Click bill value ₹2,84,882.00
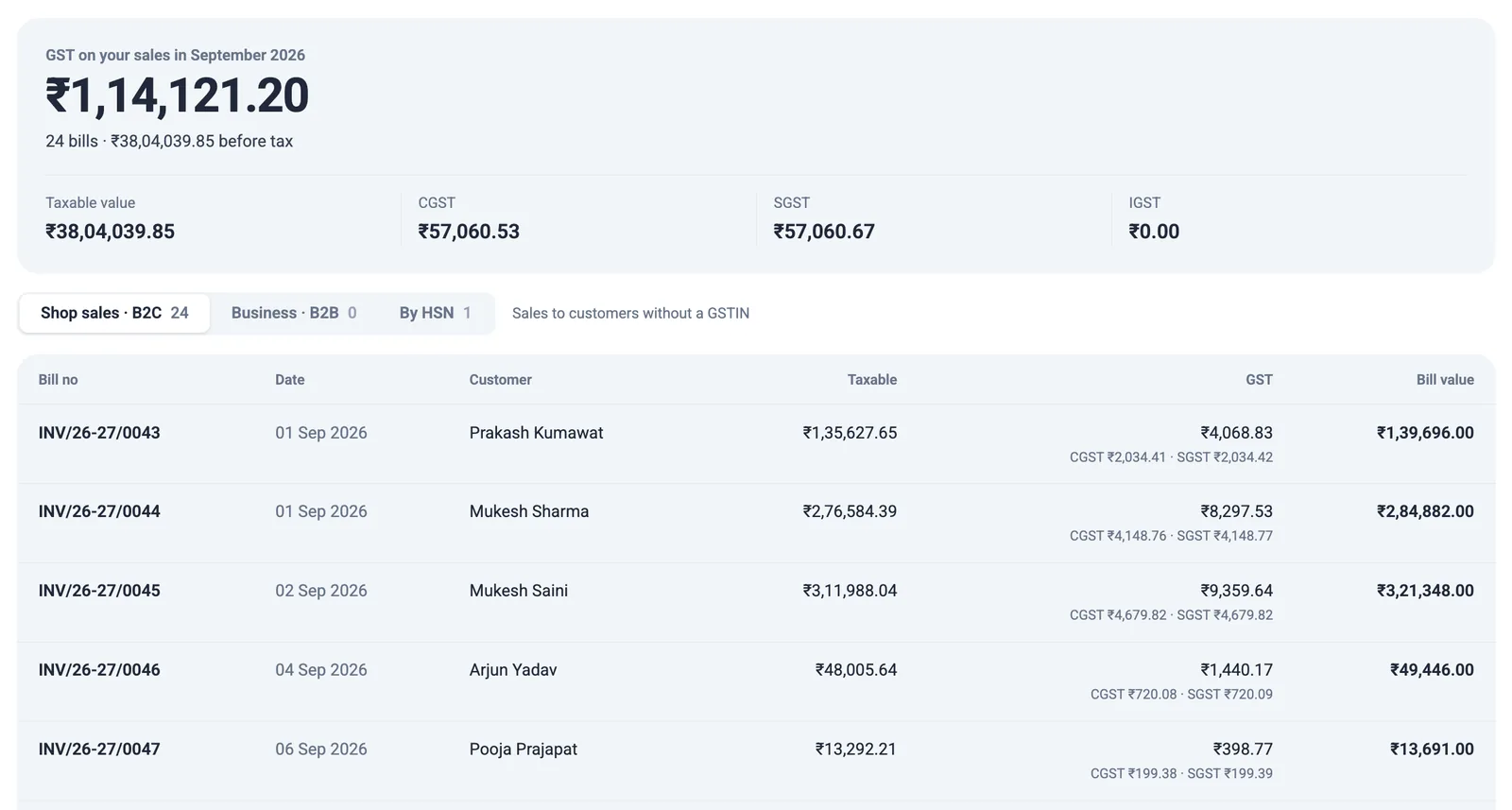Image resolution: width=1512 pixels, height=810 pixels. pos(1425,511)
